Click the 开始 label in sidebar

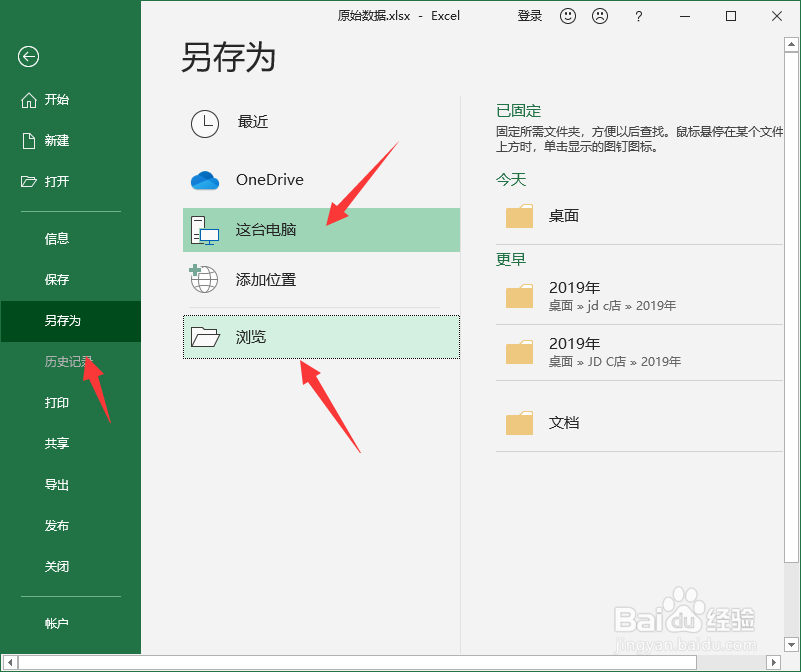[x=57, y=100]
